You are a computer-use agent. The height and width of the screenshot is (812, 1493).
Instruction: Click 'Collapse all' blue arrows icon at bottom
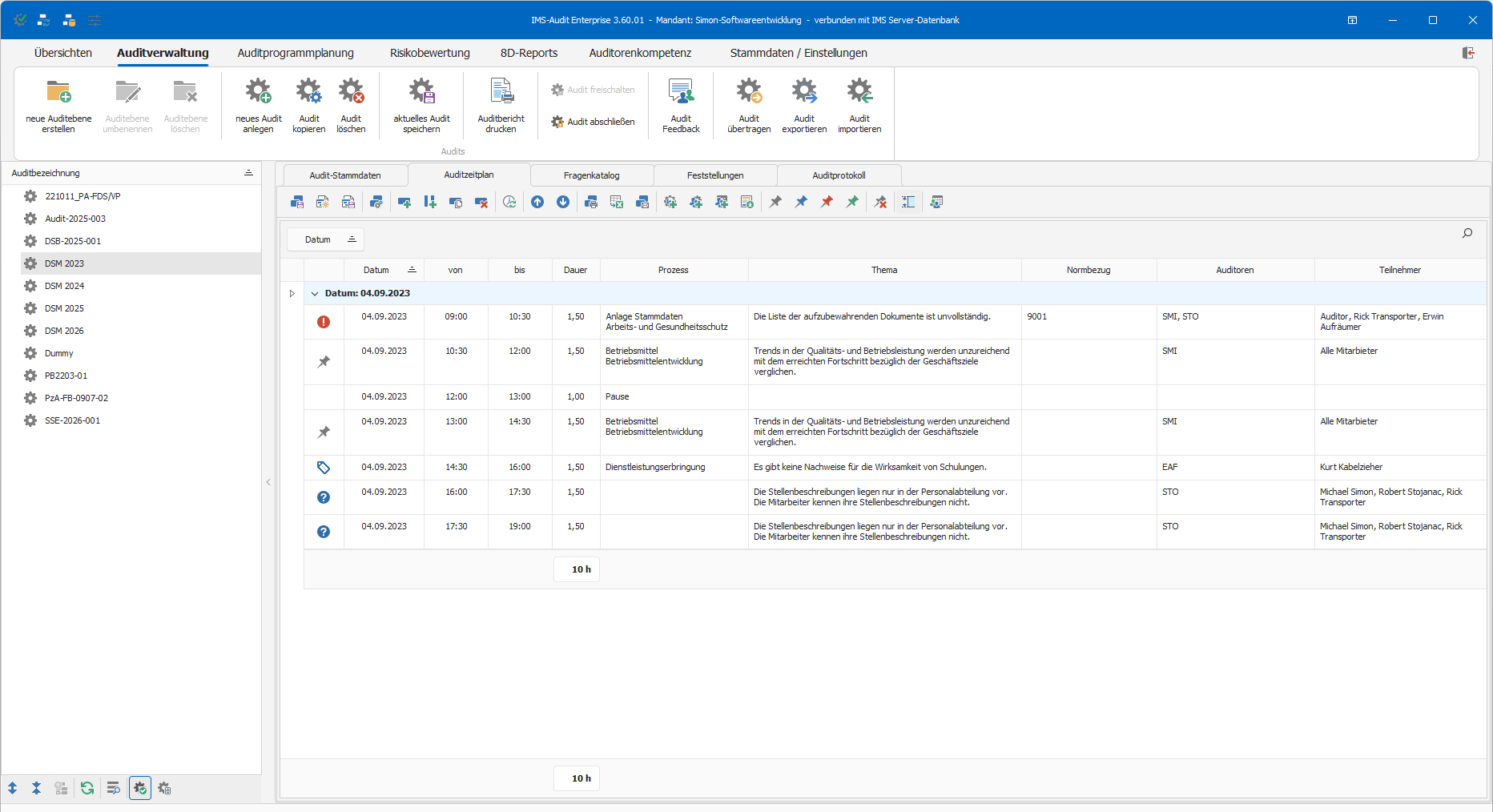coord(36,788)
